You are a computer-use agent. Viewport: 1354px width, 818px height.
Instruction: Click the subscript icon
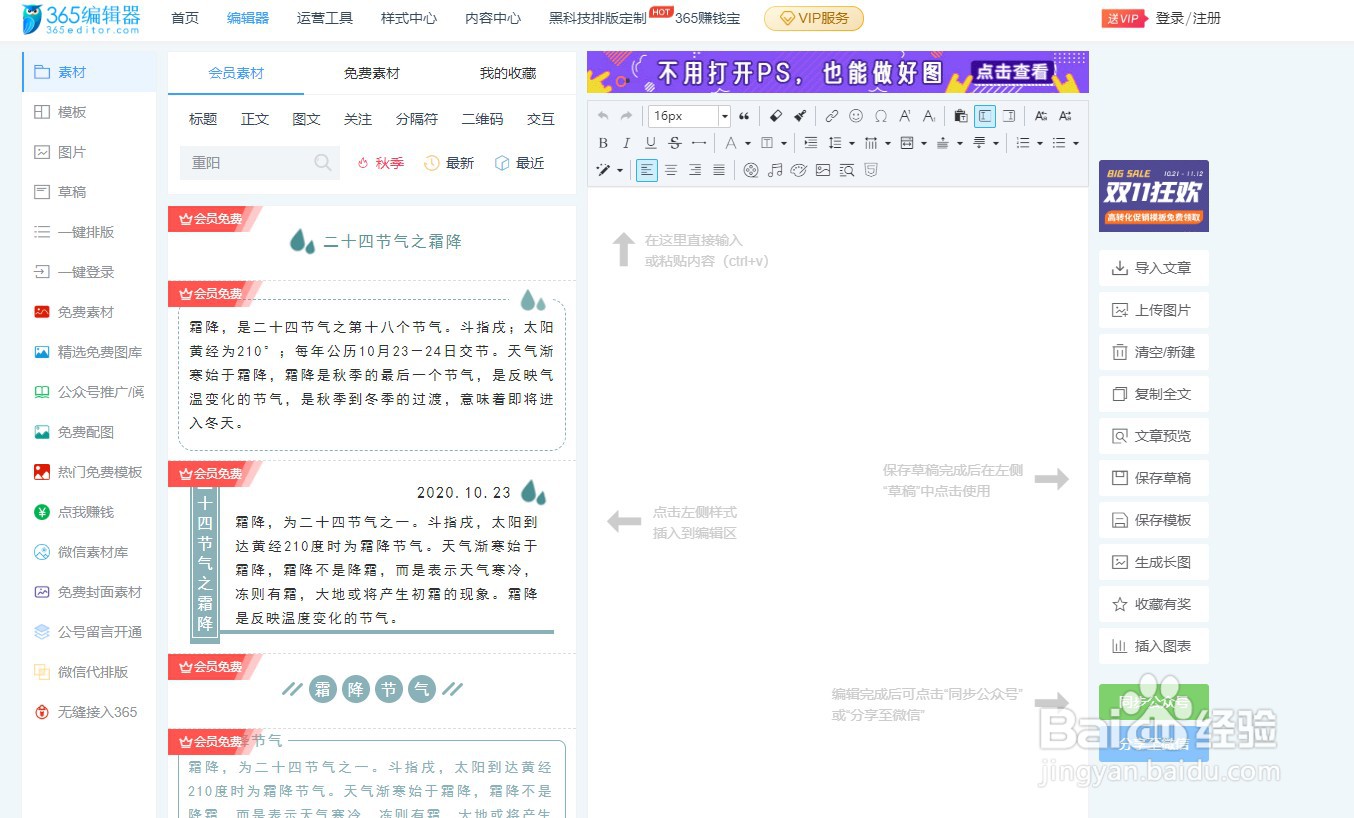(x=929, y=116)
